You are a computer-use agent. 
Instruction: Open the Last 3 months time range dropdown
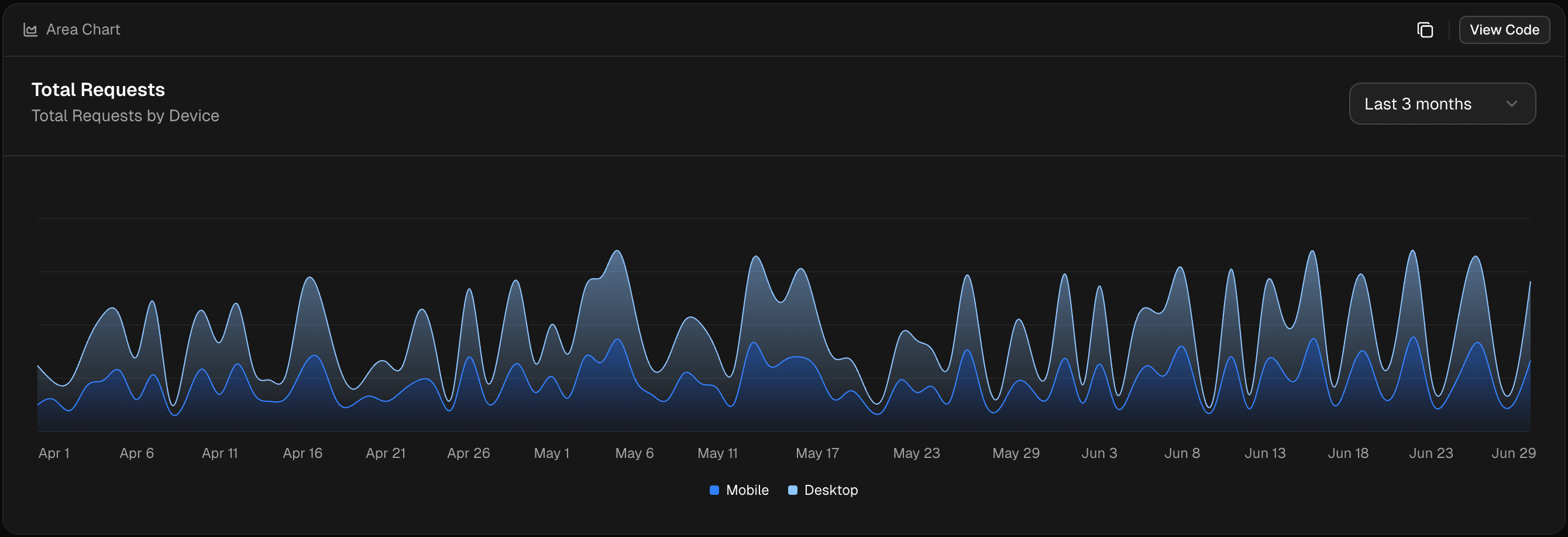click(1442, 104)
